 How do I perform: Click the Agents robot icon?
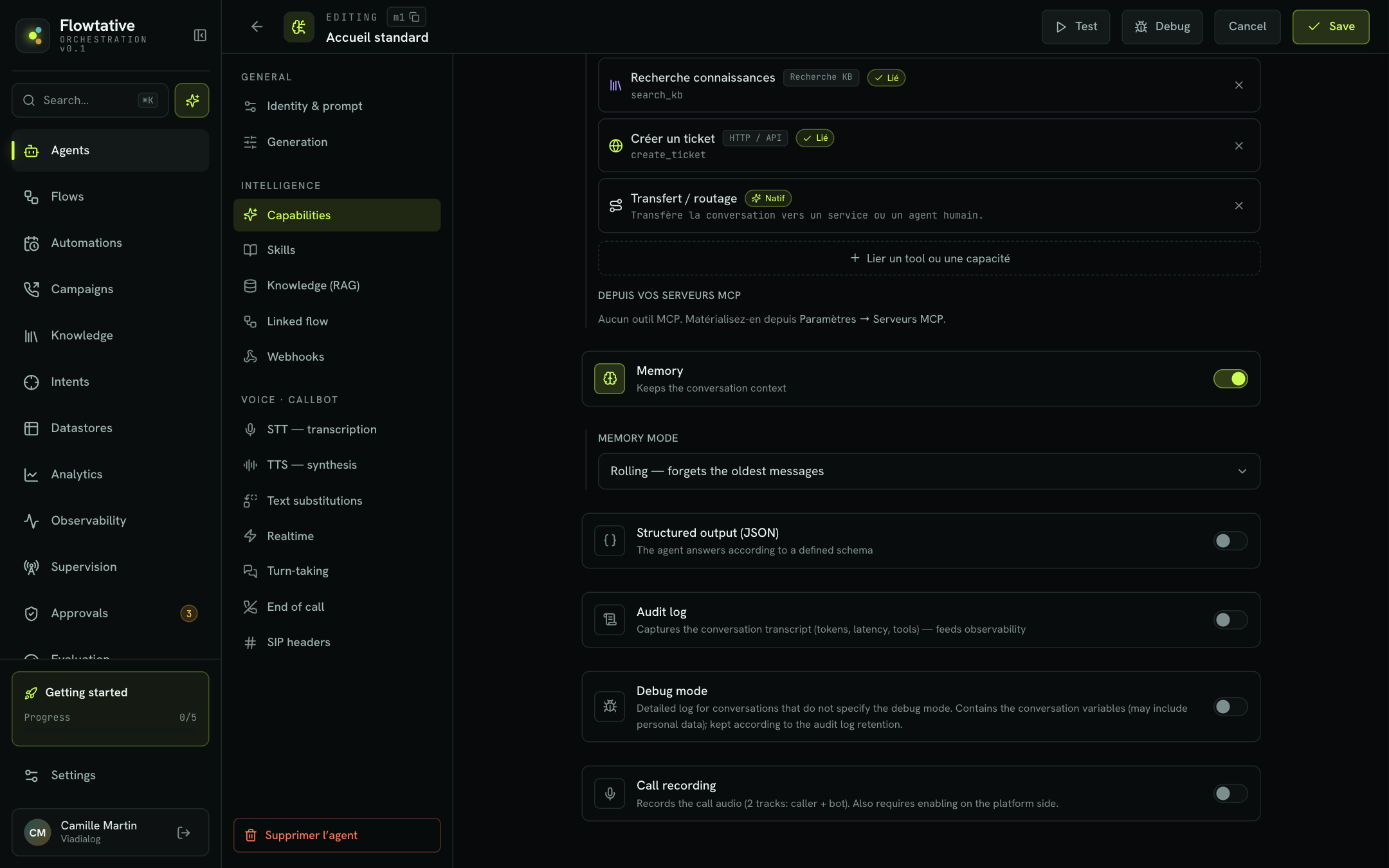coord(32,150)
